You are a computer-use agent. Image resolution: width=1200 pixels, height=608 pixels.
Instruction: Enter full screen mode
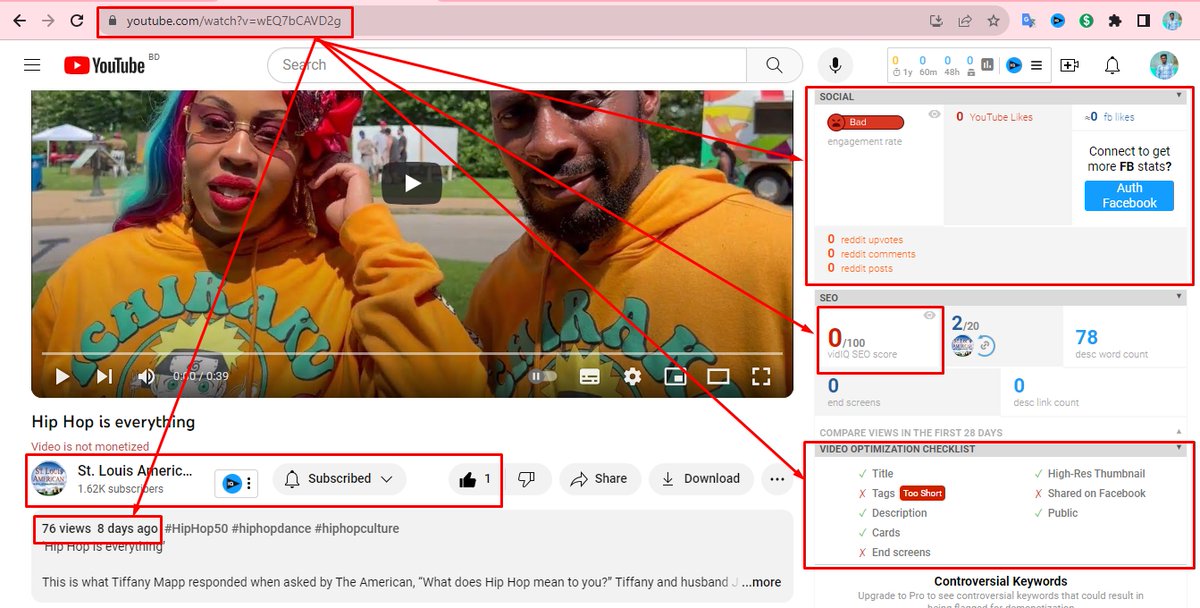click(x=761, y=376)
